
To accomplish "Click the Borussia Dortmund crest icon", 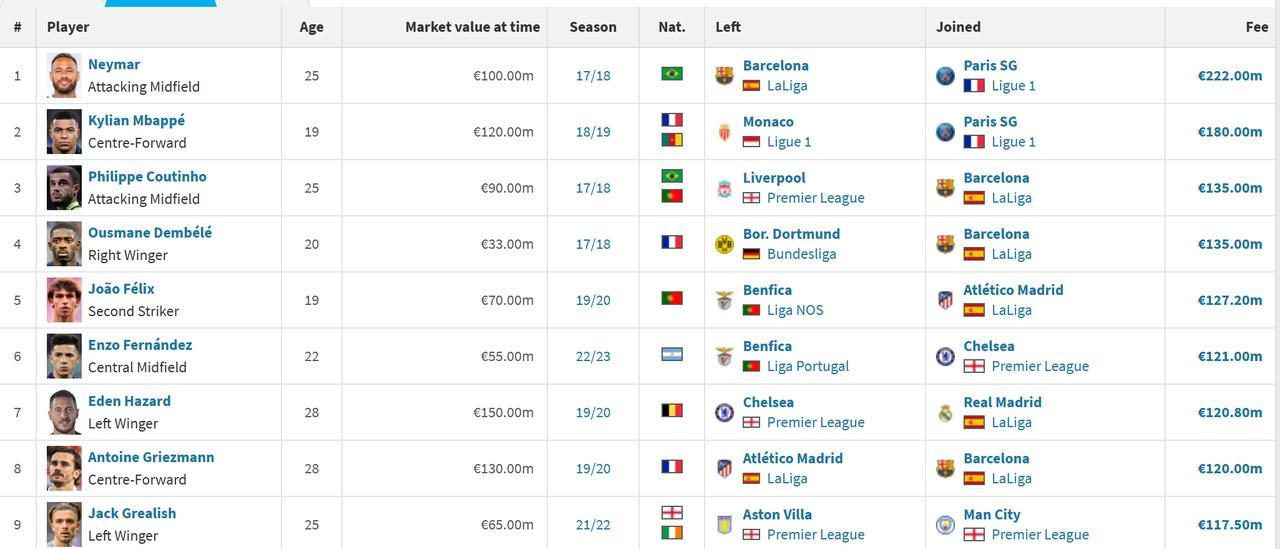I will click(724, 244).
